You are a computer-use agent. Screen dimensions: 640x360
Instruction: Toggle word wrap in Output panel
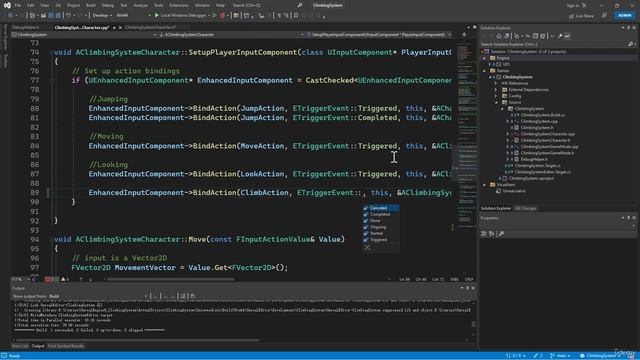pos(183,296)
